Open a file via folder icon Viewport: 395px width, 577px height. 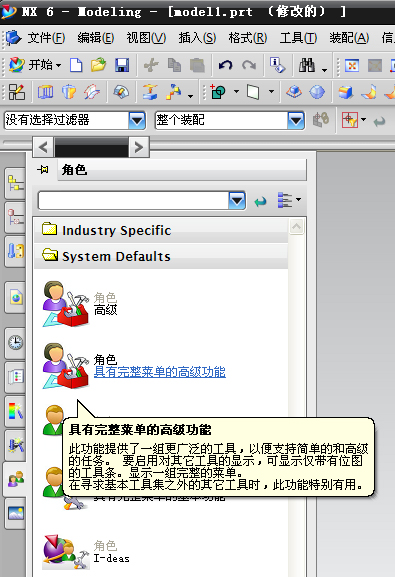98,66
